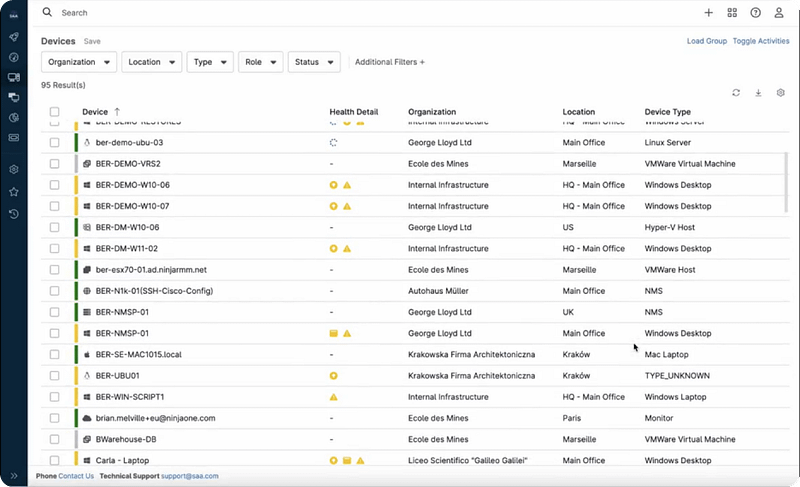The height and width of the screenshot is (487, 800).
Task: Toggle the select-all devices checkbox
Action: tap(55, 112)
